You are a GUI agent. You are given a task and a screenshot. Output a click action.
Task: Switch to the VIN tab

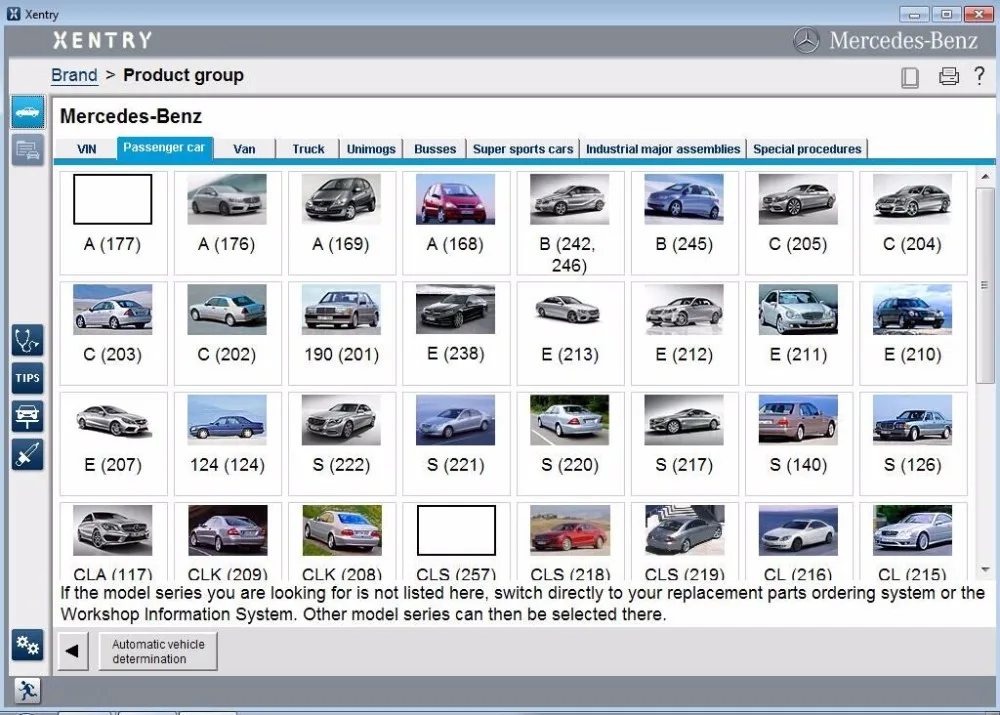[x=87, y=149]
